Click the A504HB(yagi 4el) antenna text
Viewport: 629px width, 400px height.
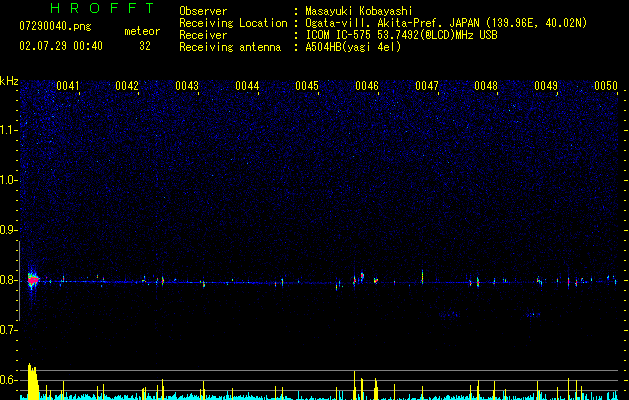point(353,47)
